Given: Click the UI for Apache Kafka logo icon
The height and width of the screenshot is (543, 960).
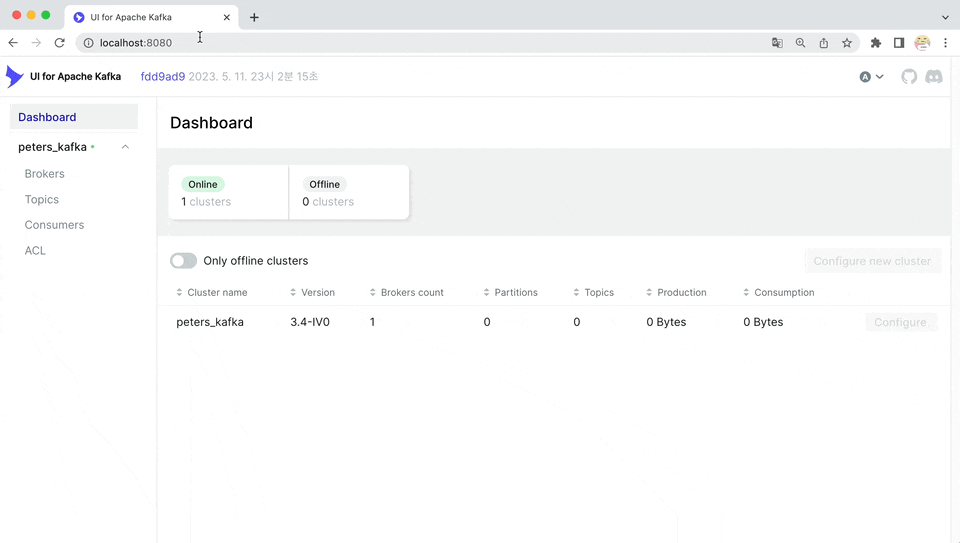Looking at the screenshot, I should coord(14,77).
